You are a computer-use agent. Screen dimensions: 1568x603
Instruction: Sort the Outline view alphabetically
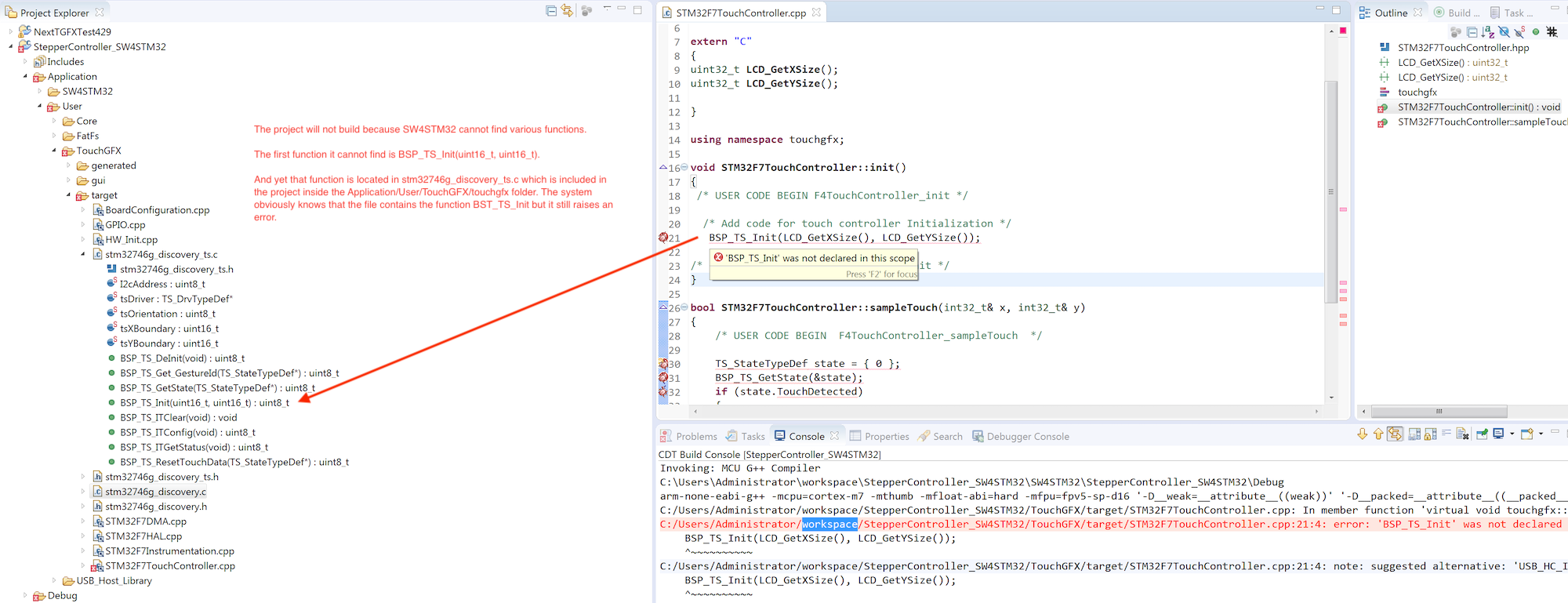click(x=1487, y=32)
